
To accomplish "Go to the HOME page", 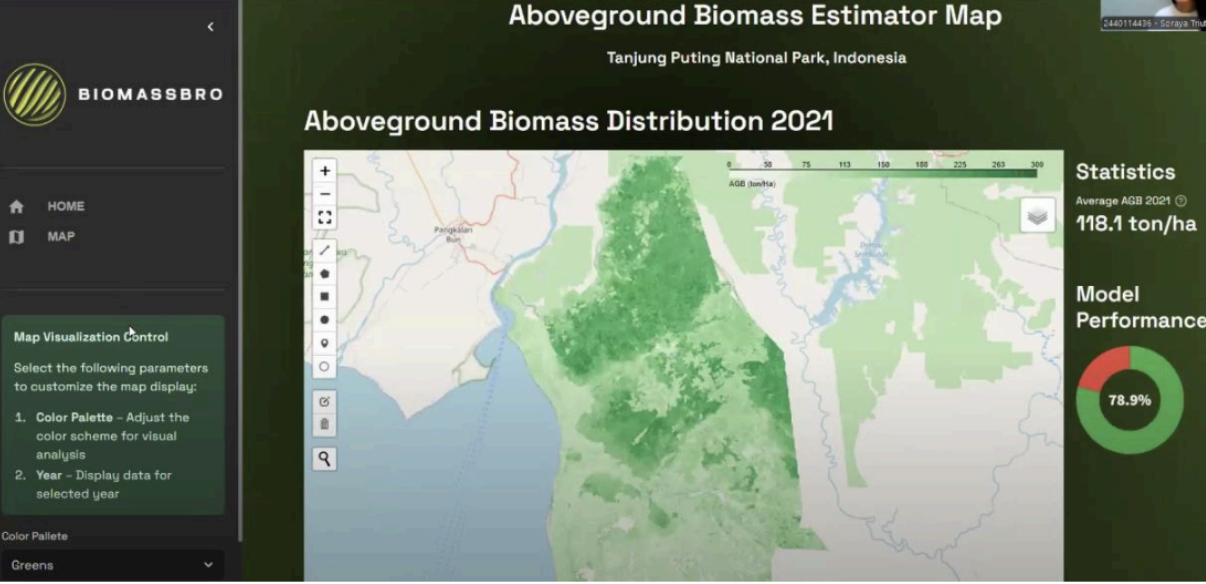I will 66,207.
